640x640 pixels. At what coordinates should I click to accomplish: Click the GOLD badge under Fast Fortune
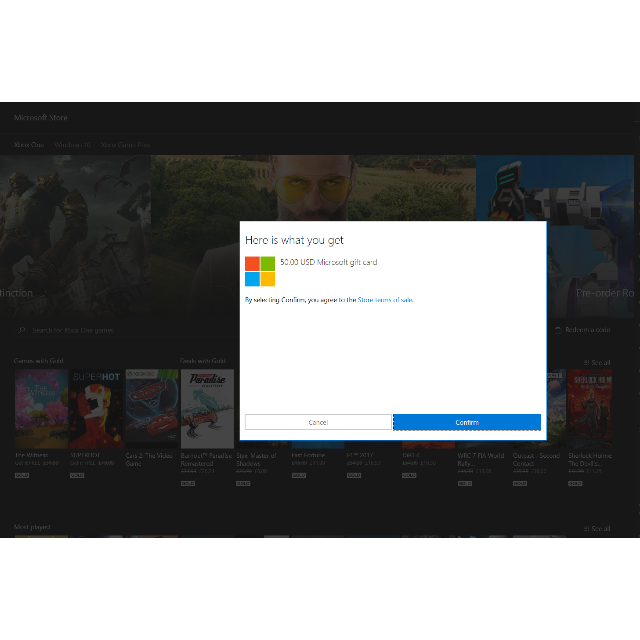[x=299, y=475]
